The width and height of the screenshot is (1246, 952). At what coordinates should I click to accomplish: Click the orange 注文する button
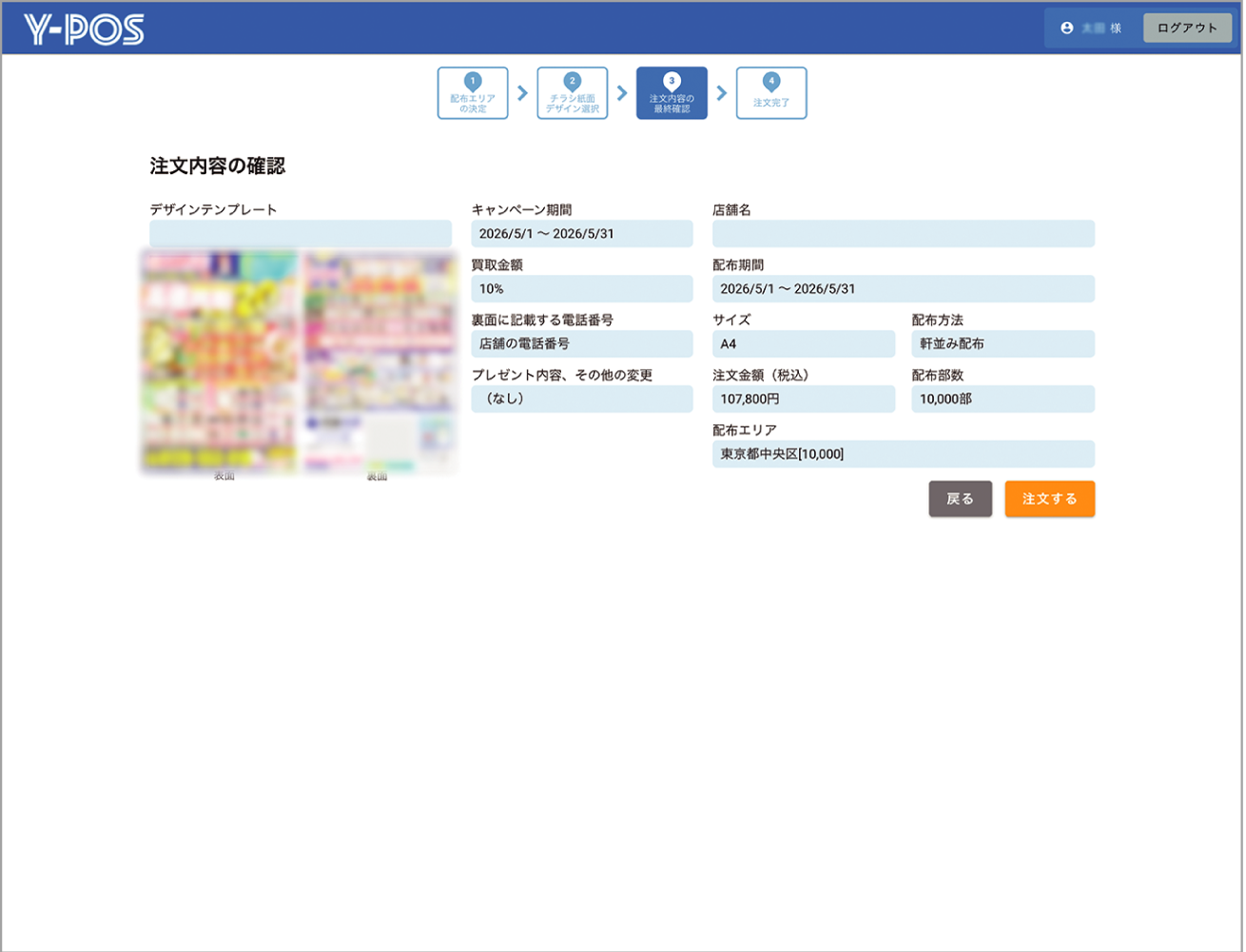pos(1050,499)
